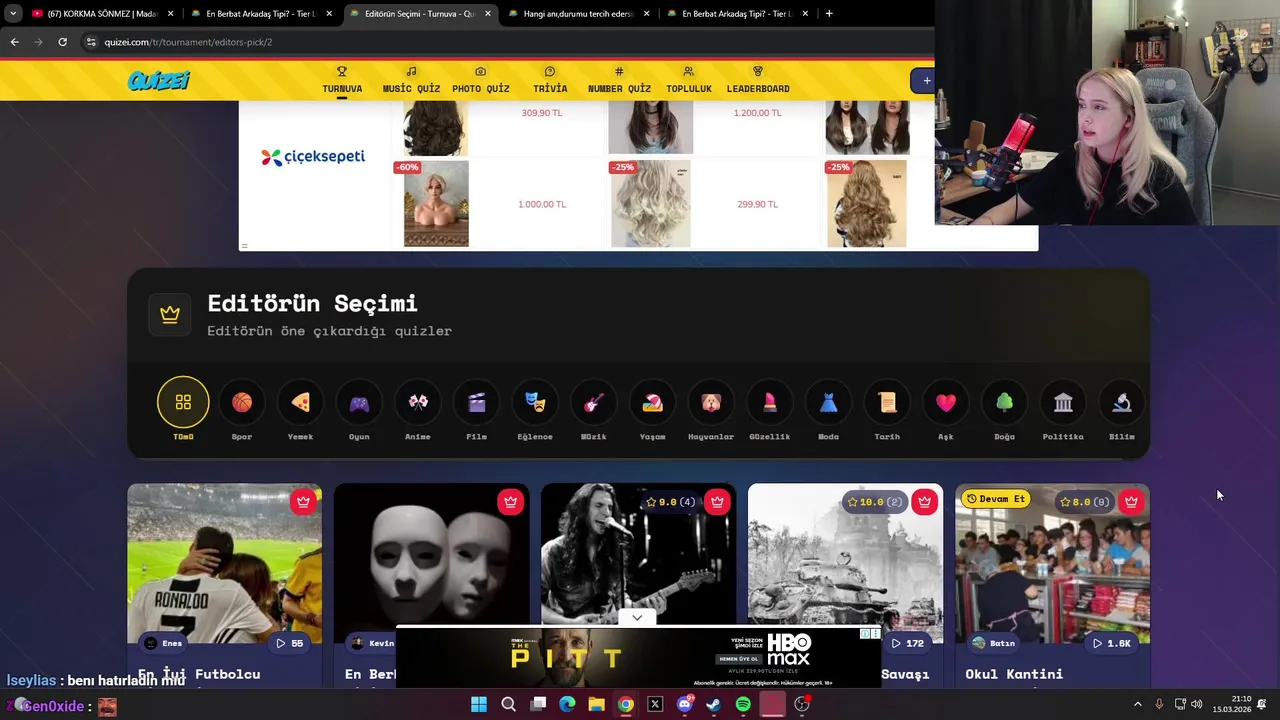The height and width of the screenshot is (720, 1280).
Task: Select the Güzellik lipstick category
Action: [770, 409]
